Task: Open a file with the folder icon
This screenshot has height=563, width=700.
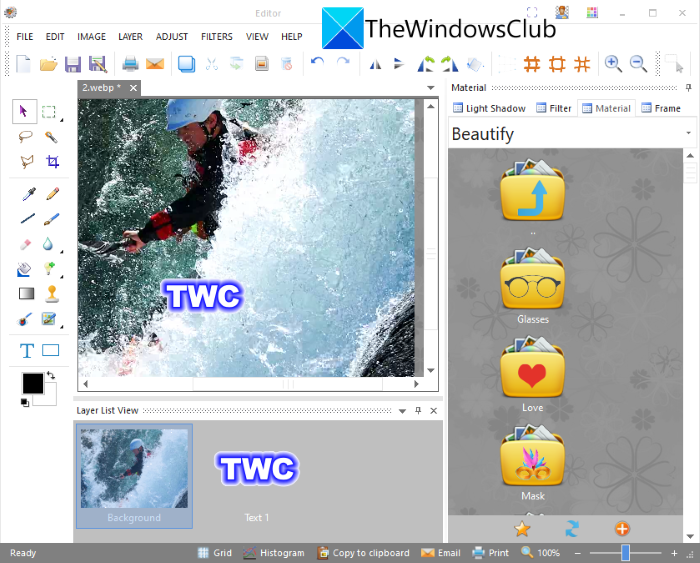Action: tap(48, 64)
